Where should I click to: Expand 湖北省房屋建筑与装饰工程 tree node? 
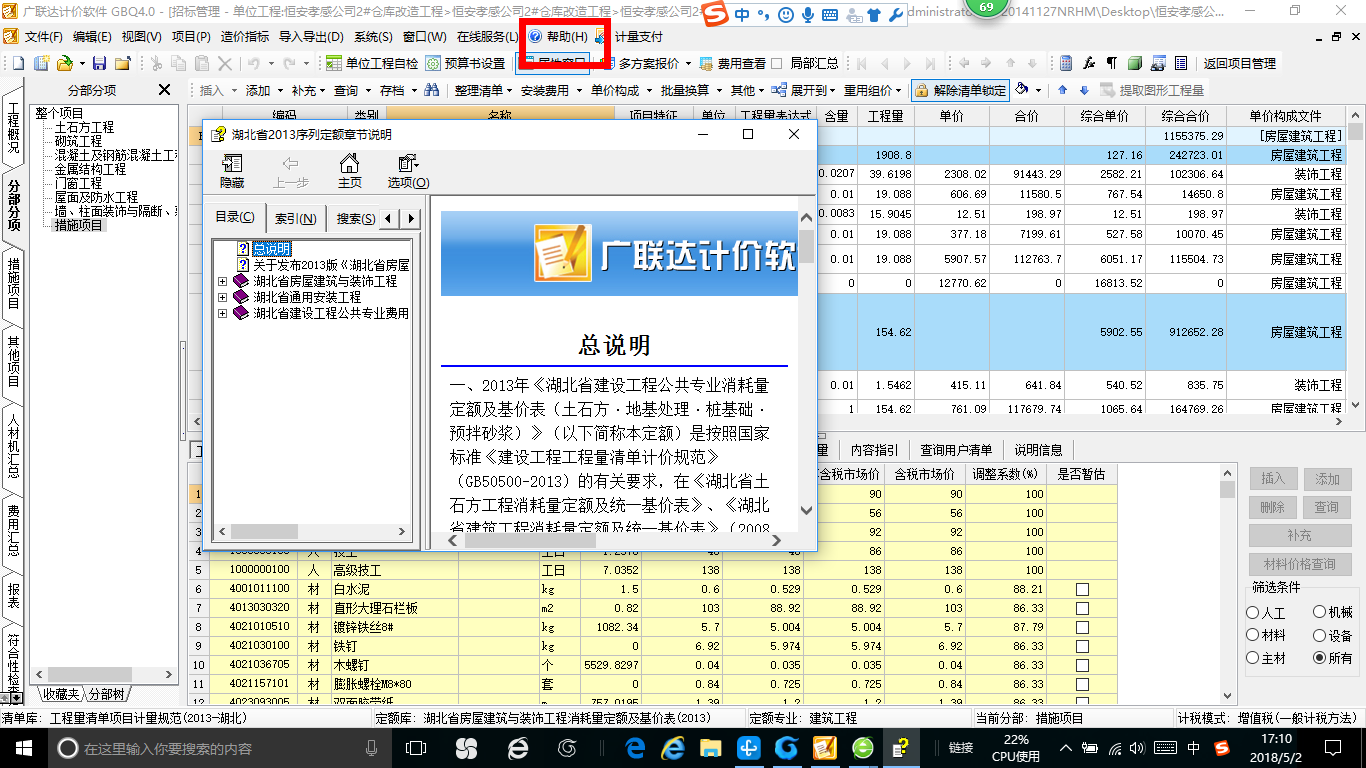tap(222, 282)
